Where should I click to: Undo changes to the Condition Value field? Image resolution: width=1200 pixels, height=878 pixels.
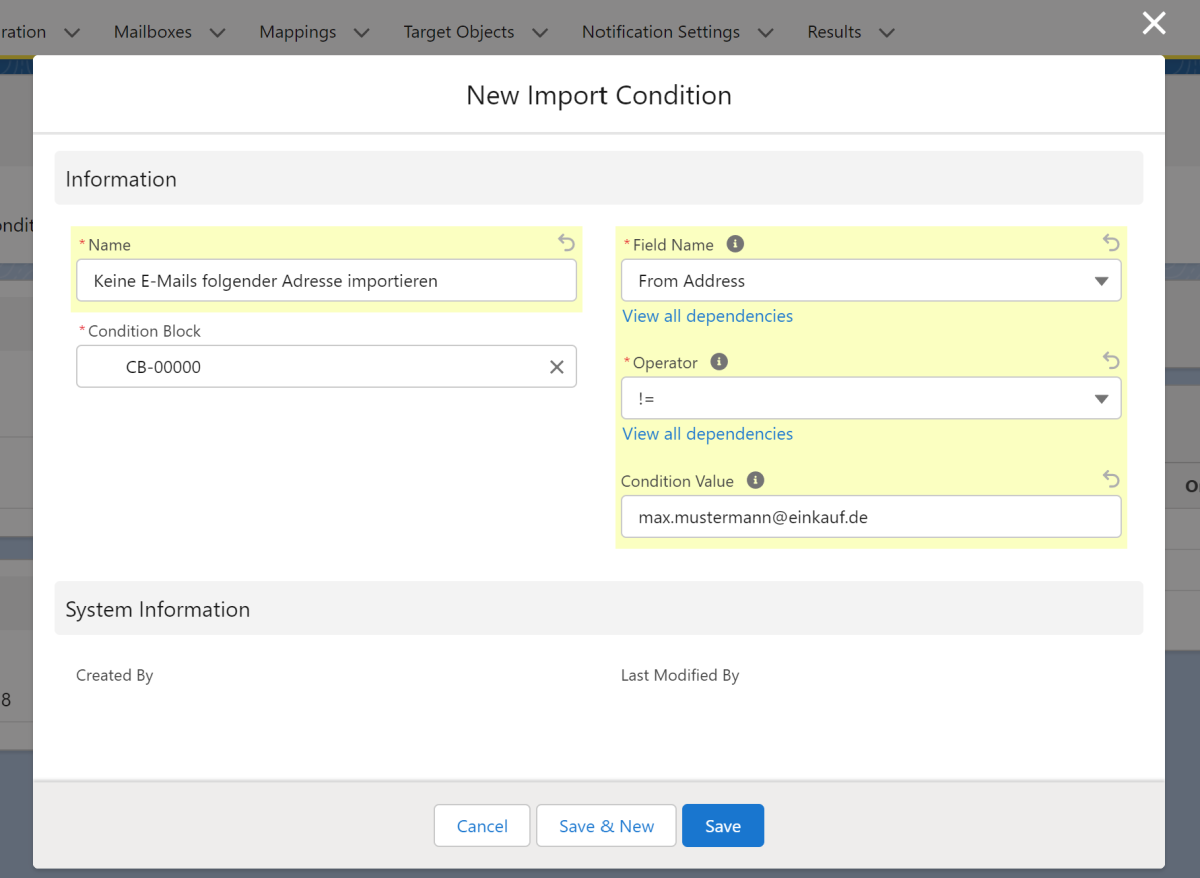tap(1110, 479)
